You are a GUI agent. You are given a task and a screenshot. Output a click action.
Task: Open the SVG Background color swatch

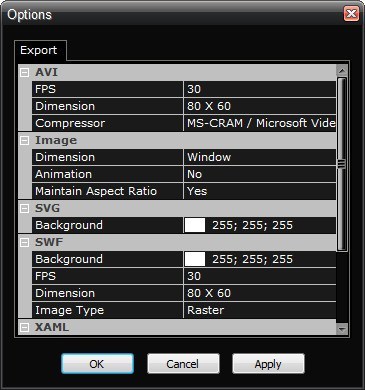click(195, 225)
